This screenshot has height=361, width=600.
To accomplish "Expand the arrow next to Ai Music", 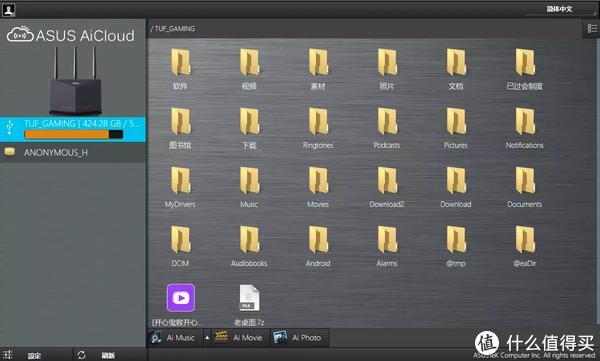I will pos(207,338).
